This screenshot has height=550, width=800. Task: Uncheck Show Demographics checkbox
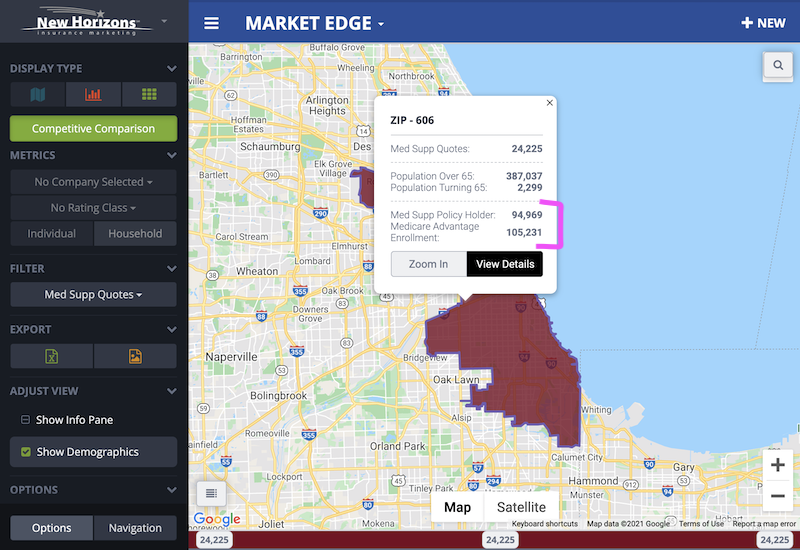(x=26, y=452)
